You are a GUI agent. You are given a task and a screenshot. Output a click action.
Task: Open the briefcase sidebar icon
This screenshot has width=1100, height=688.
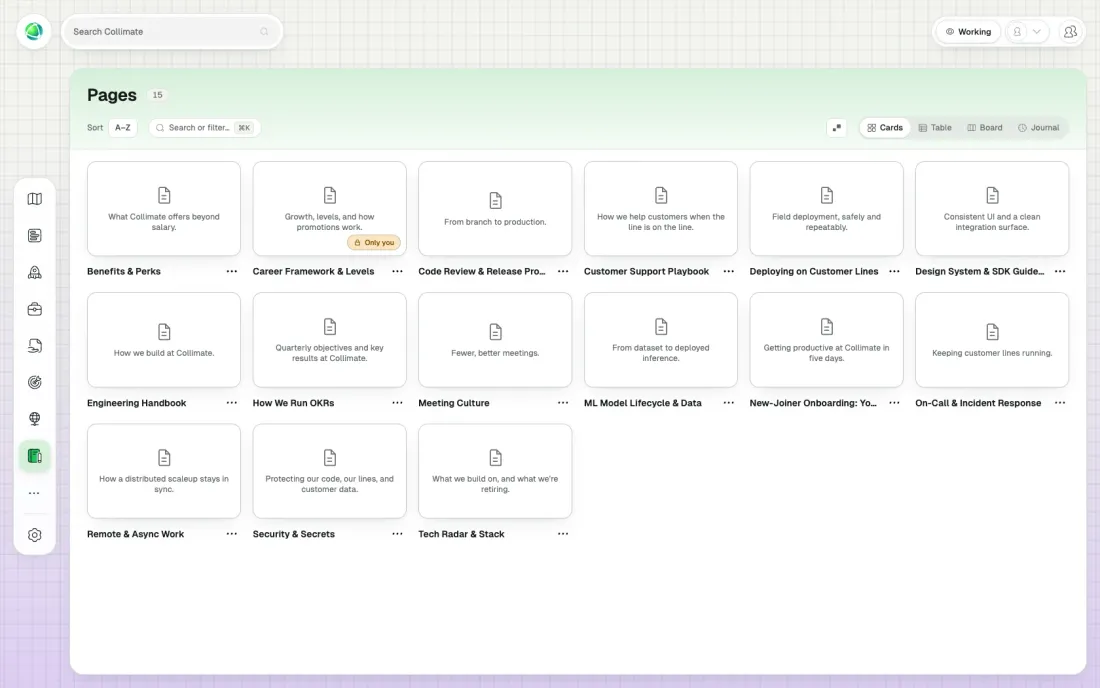[34, 309]
